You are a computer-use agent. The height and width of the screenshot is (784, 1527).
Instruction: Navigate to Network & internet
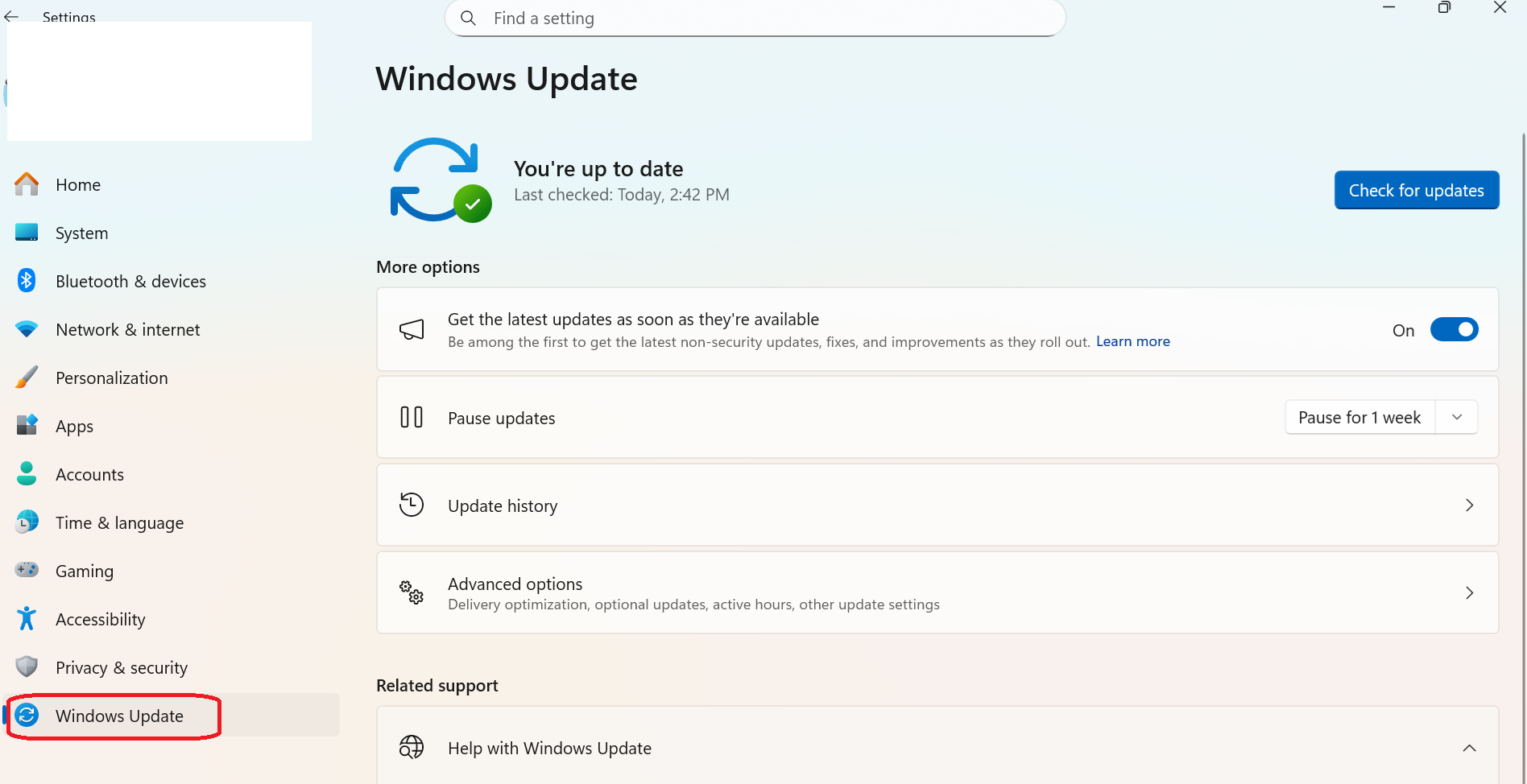click(x=172, y=329)
